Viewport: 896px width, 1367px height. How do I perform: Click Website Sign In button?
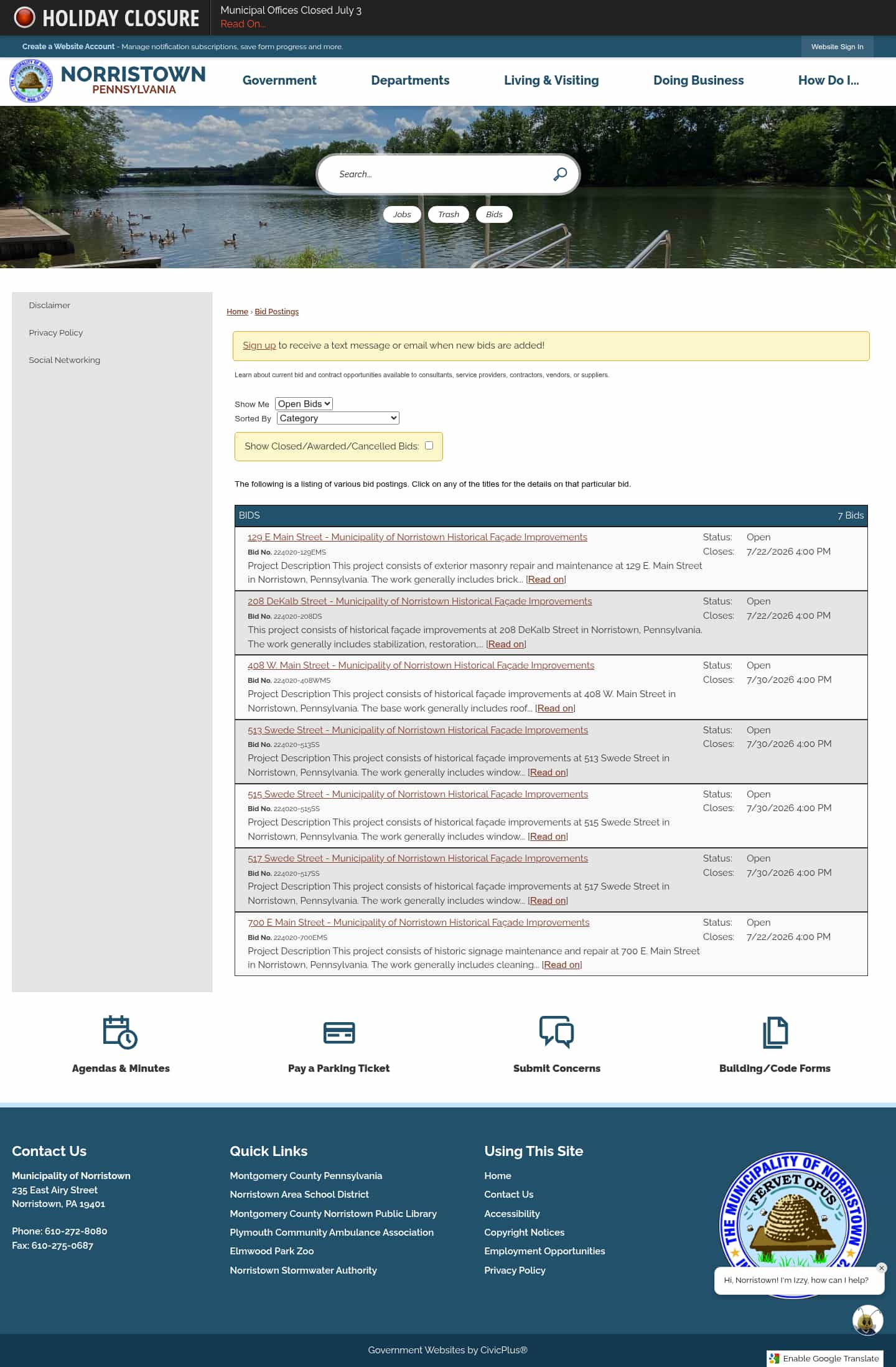(x=837, y=47)
